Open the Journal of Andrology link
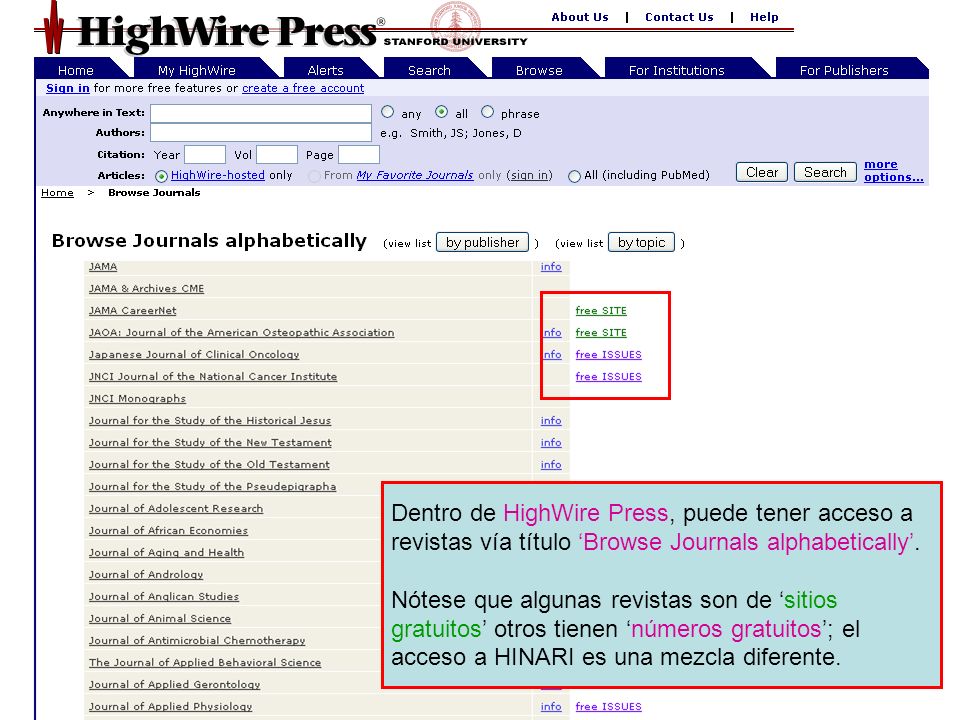960x720 pixels. click(146, 575)
